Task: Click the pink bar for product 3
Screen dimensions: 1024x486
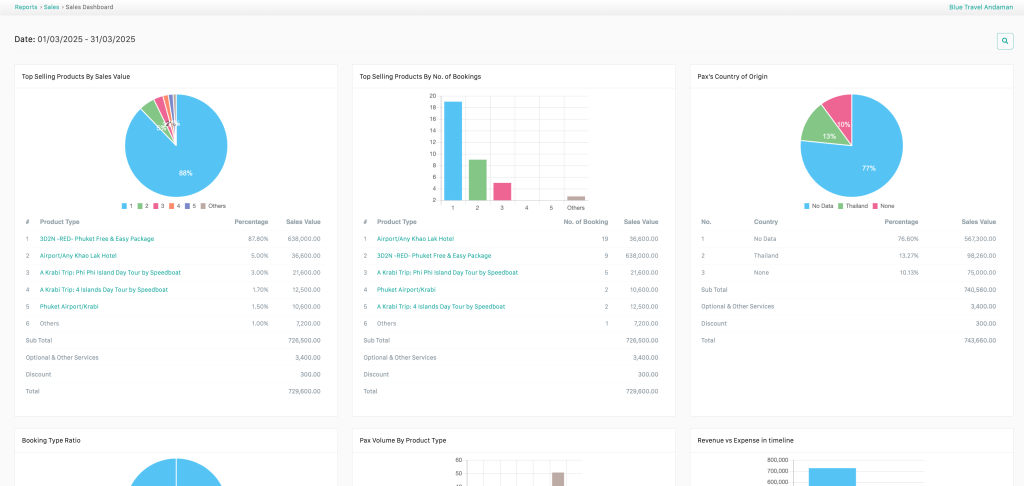Action: pos(502,191)
